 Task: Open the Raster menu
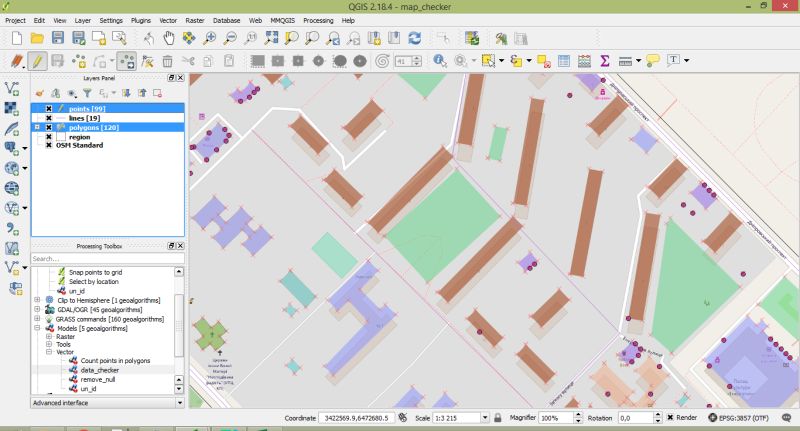pyautogui.click(x=194, y=20)
